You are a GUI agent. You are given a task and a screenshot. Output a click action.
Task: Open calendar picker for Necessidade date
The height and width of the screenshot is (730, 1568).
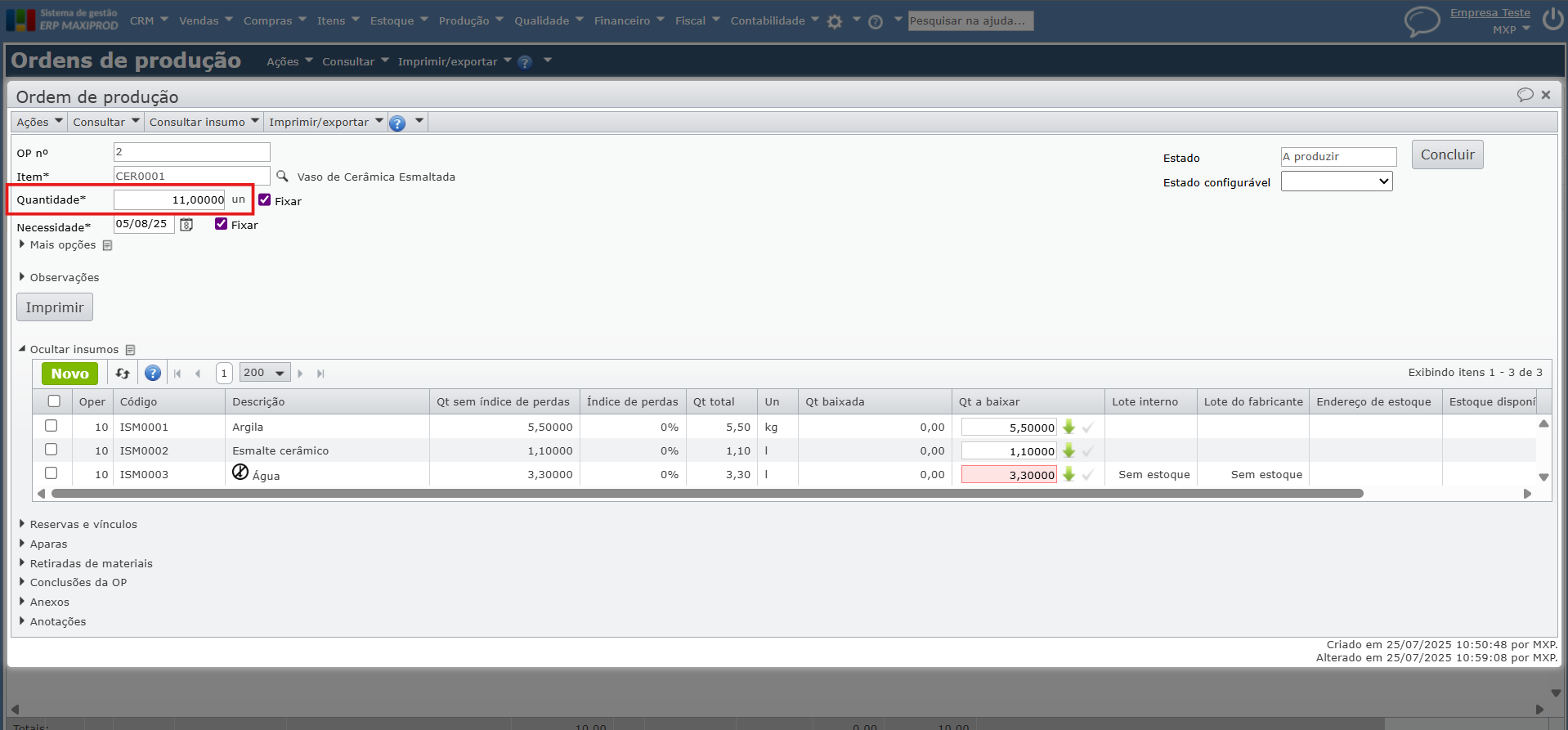pyautogui.click(x=186, y=225)
